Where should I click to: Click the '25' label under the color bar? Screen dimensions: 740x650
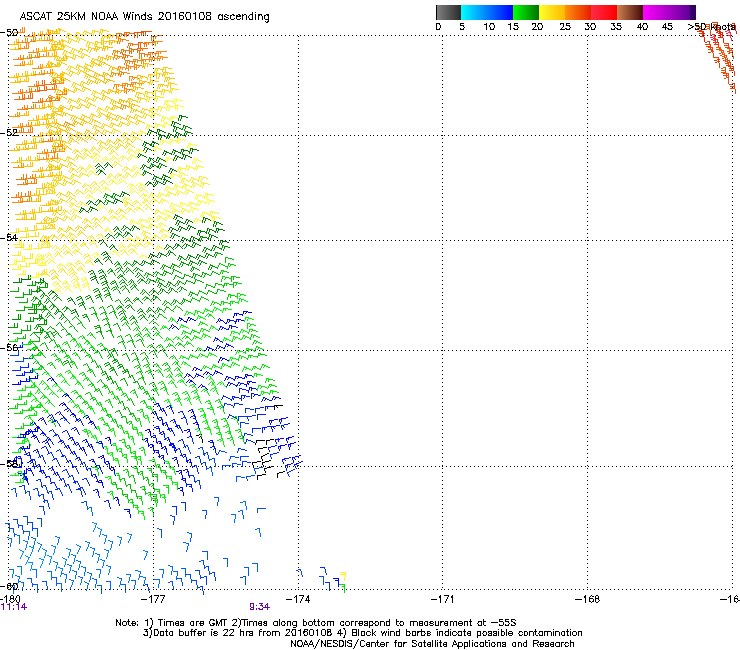565,27
